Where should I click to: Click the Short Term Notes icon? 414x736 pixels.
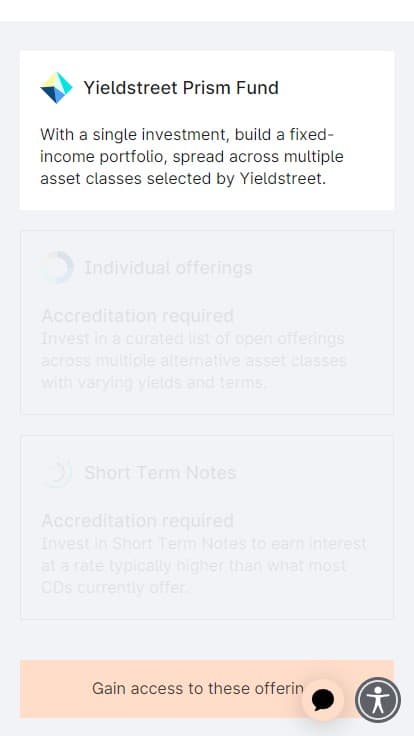pos(57,473)
